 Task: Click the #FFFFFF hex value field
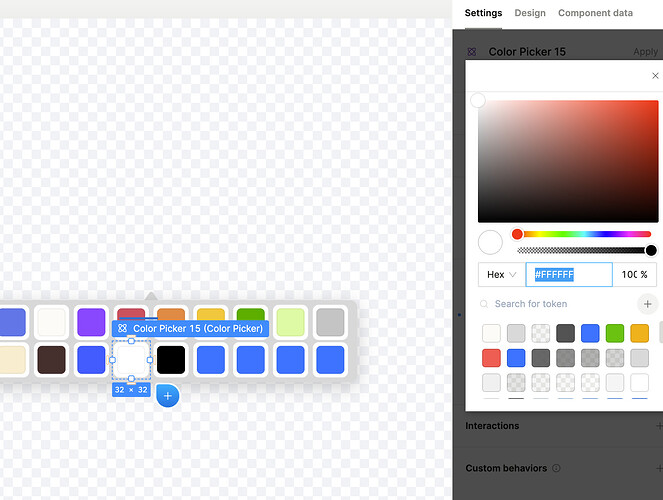[569, 275]
